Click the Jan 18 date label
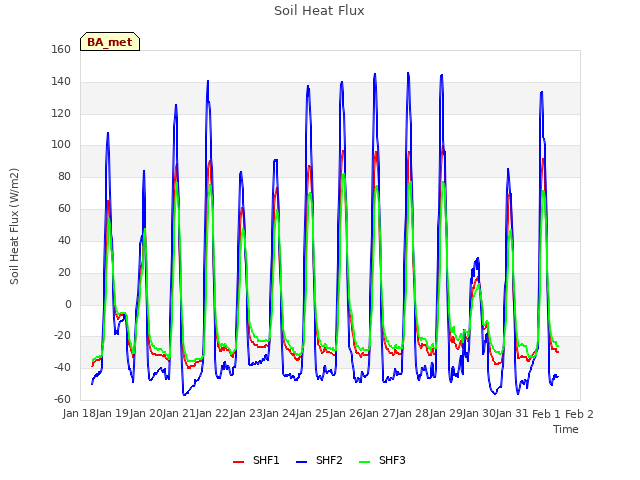 click(x=79, y=414)
